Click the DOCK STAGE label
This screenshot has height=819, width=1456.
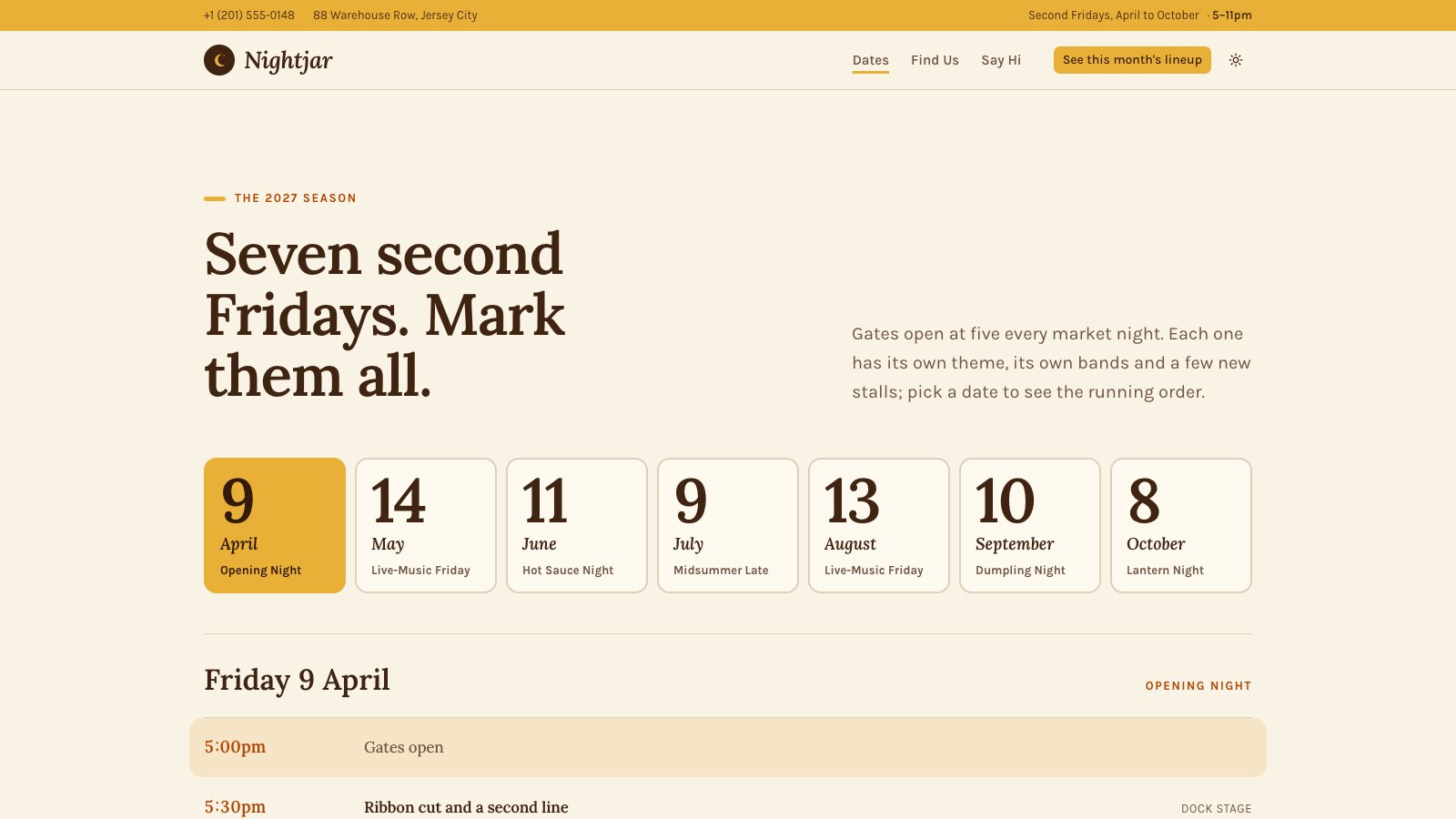(x=1216, y=809)
